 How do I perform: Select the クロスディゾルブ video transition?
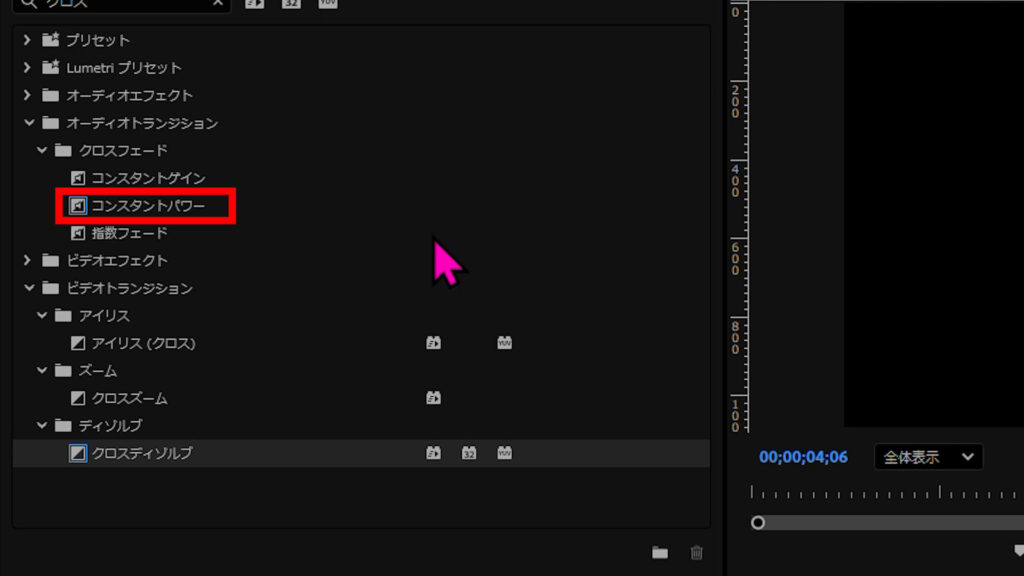(x=141, y=453)
